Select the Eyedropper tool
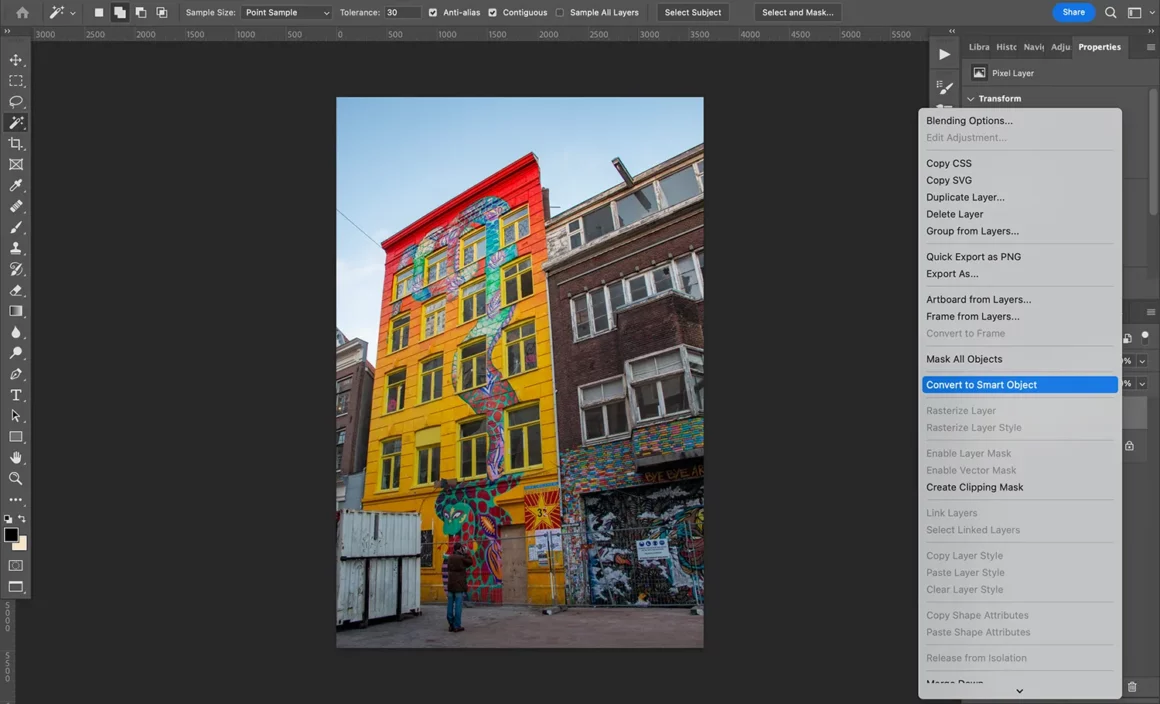 pyautogui.click(x=16, y=185)
